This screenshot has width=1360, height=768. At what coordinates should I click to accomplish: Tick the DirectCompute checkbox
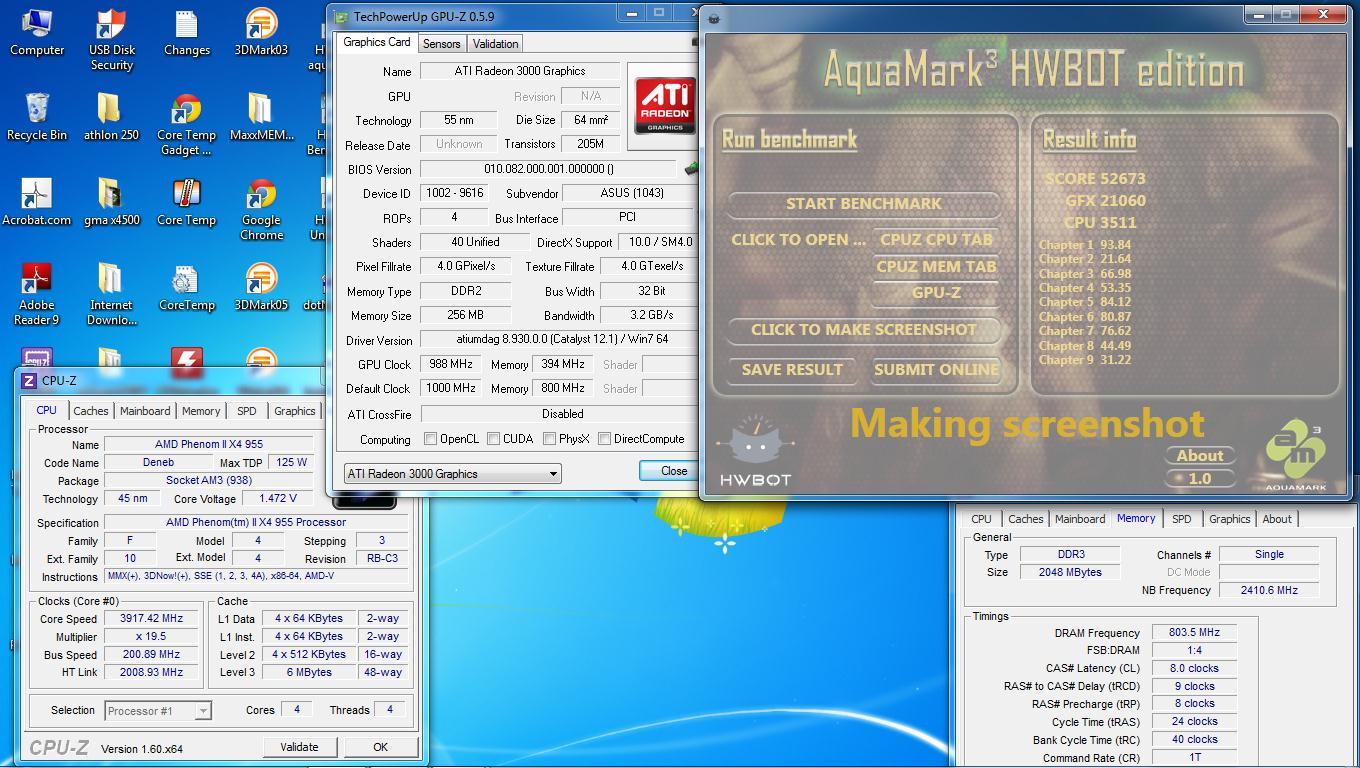(x=604, y=439)
